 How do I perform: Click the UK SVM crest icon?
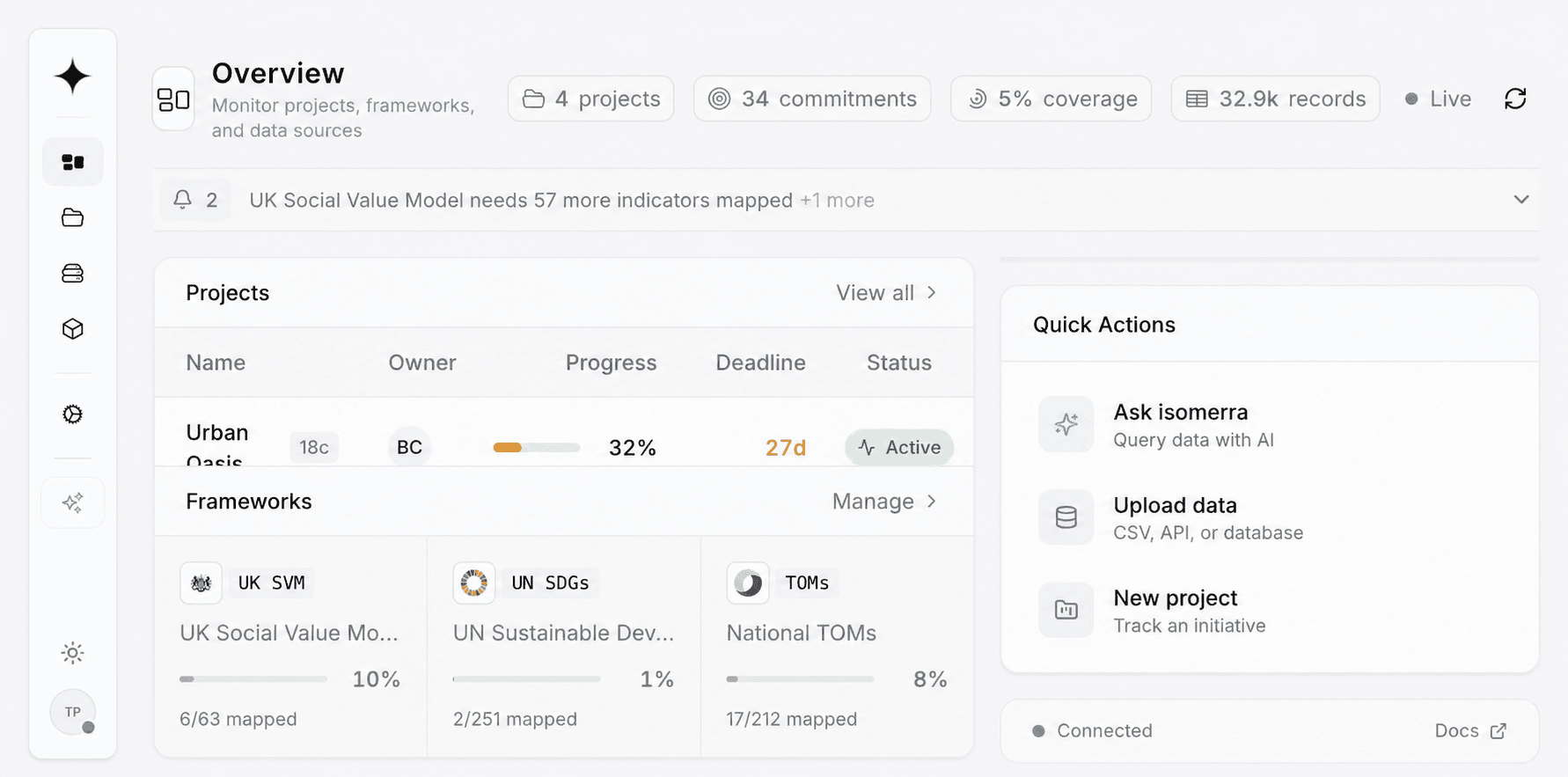pyautogui.click(x=201, y=583)
